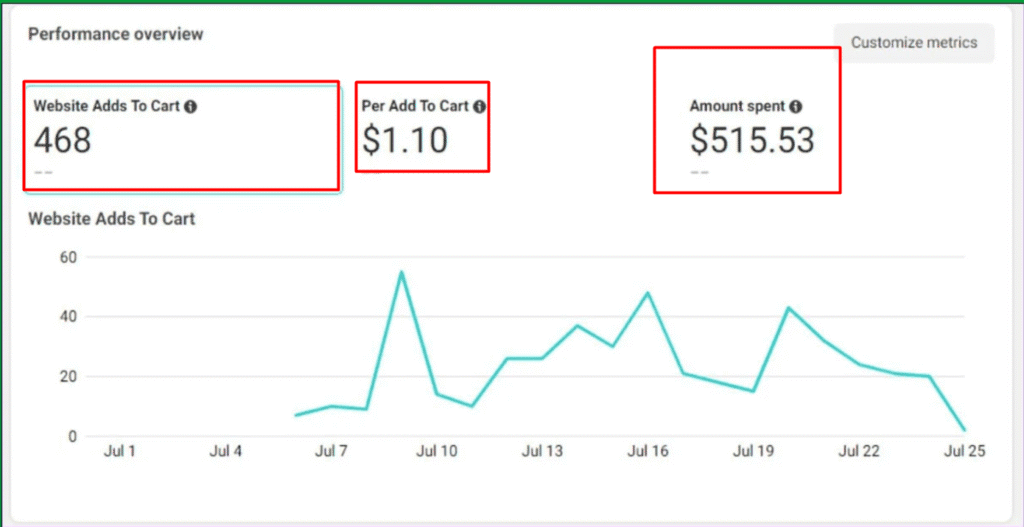
Task: Click the Jul 7 date axis label
Action: click(331, 452)
